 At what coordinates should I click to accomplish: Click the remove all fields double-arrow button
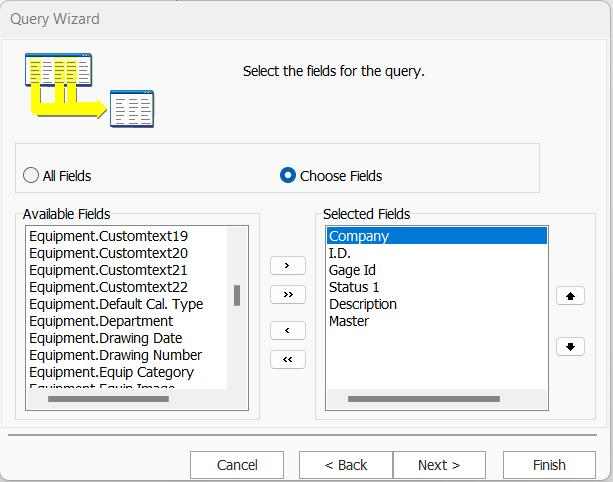click(288, 359)
